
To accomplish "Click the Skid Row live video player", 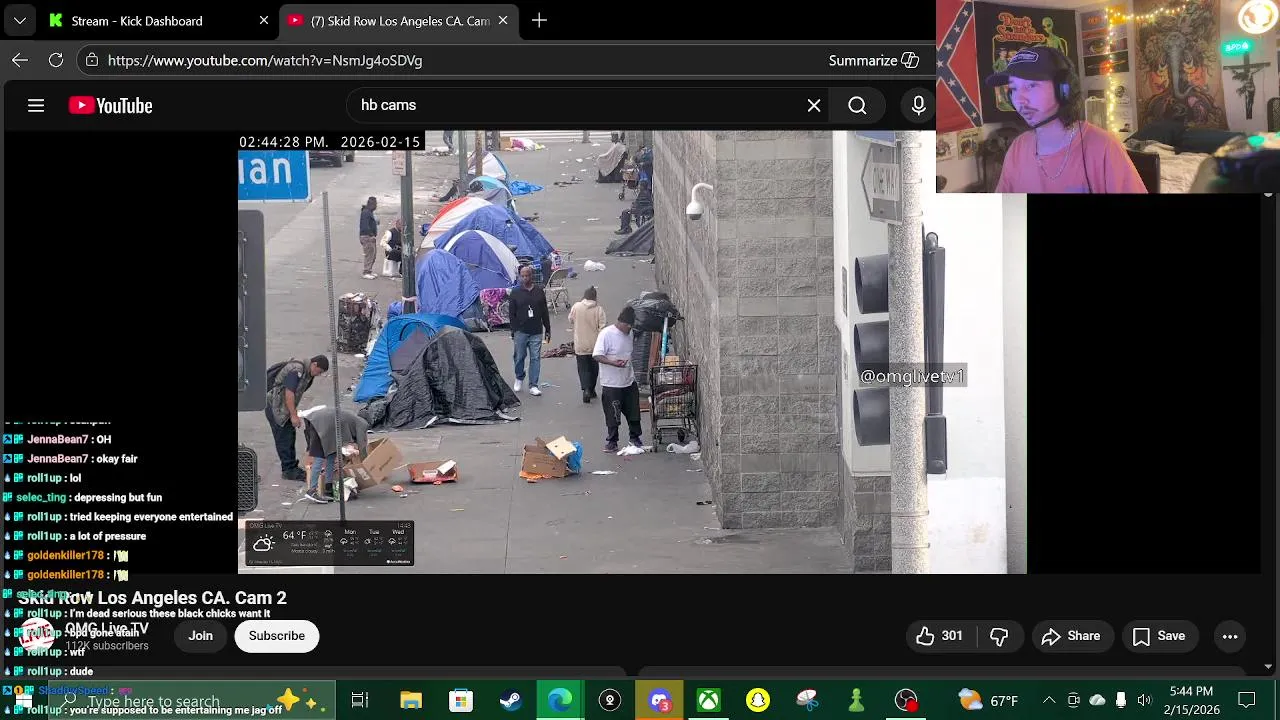I will coord(632,352).
